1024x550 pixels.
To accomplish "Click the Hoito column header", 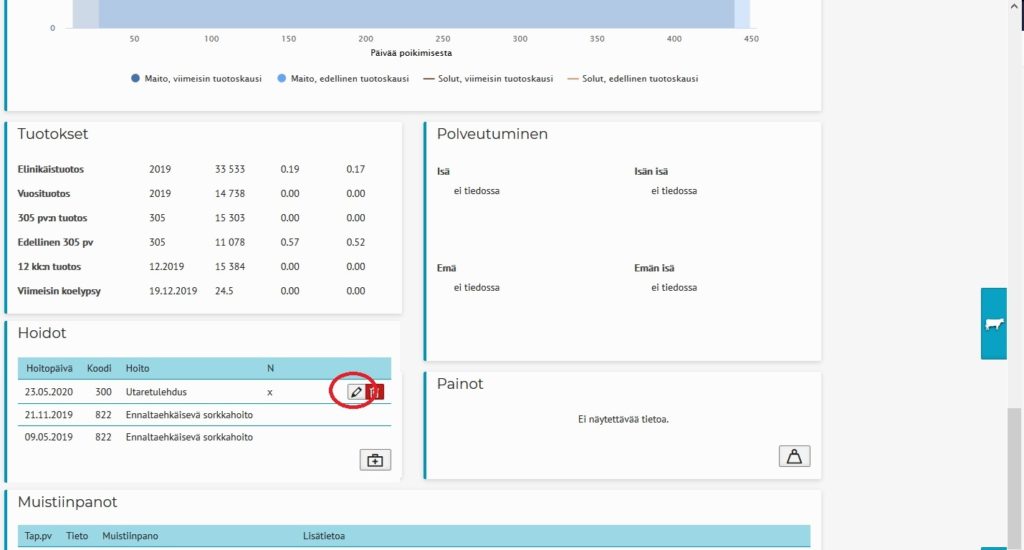I will (x=137, y=368).
